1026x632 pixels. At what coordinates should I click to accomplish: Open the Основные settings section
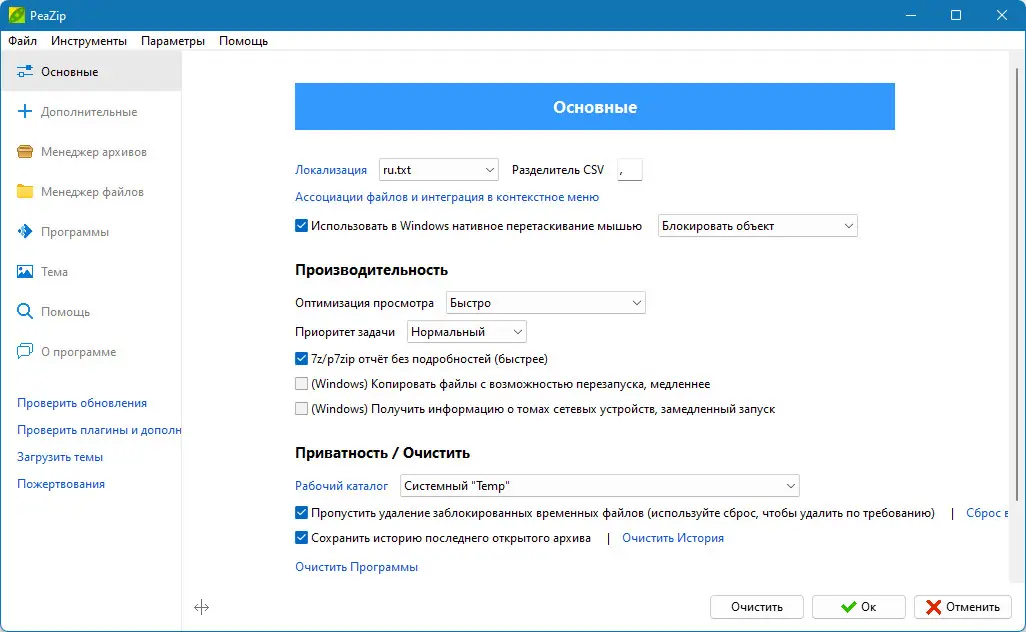click(x=70, y=71)
